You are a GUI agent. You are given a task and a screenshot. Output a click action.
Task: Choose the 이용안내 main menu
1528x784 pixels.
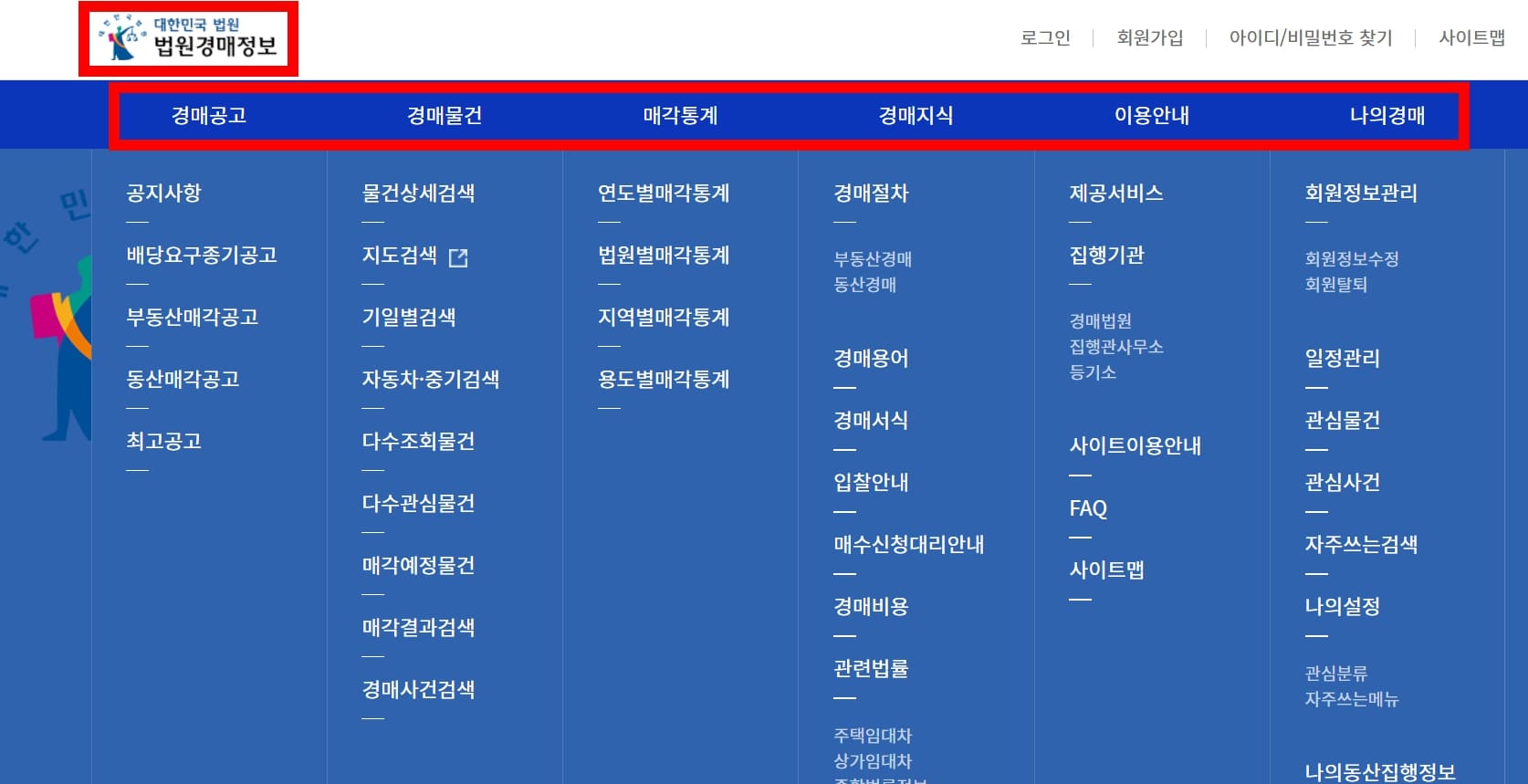pyautogui.click(x=1152, y=115)
